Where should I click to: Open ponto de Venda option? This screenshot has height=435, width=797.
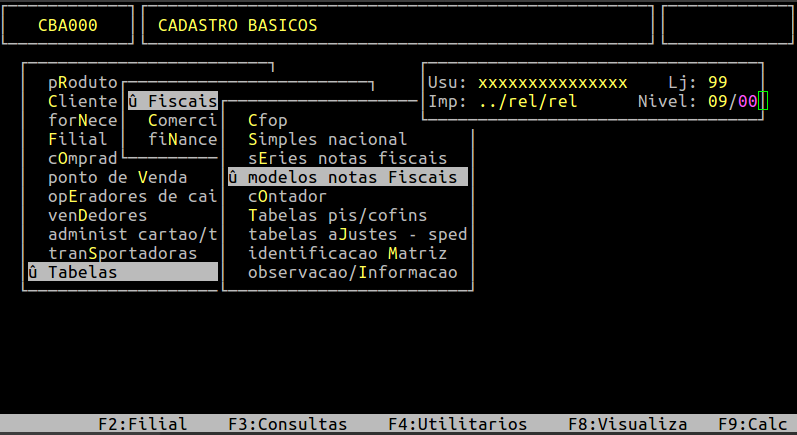coord(118,177)
